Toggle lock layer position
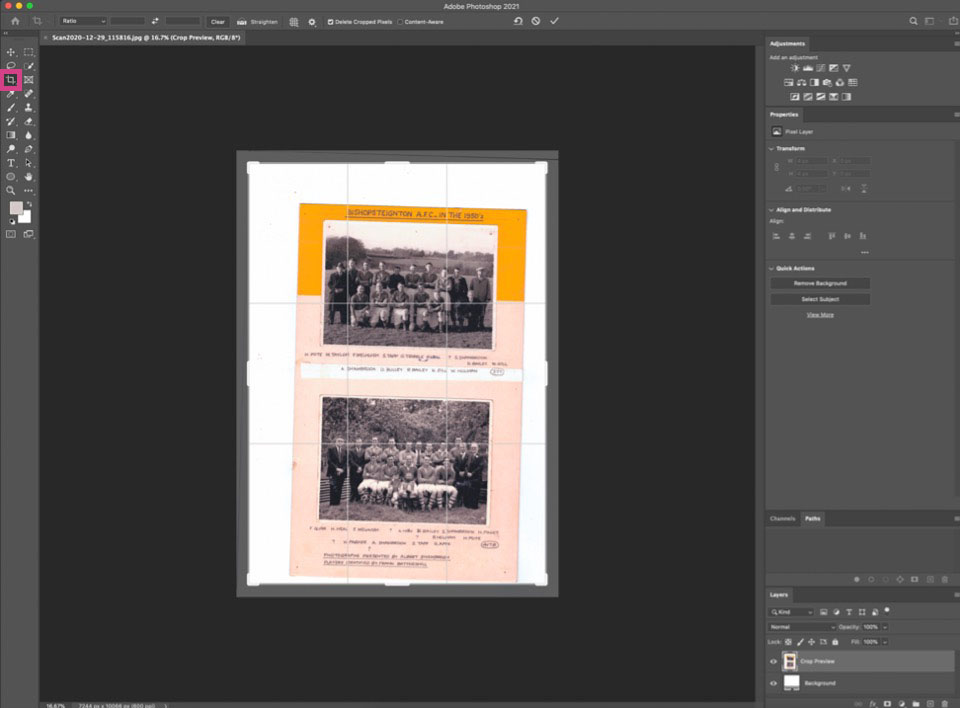 (812, 642)
